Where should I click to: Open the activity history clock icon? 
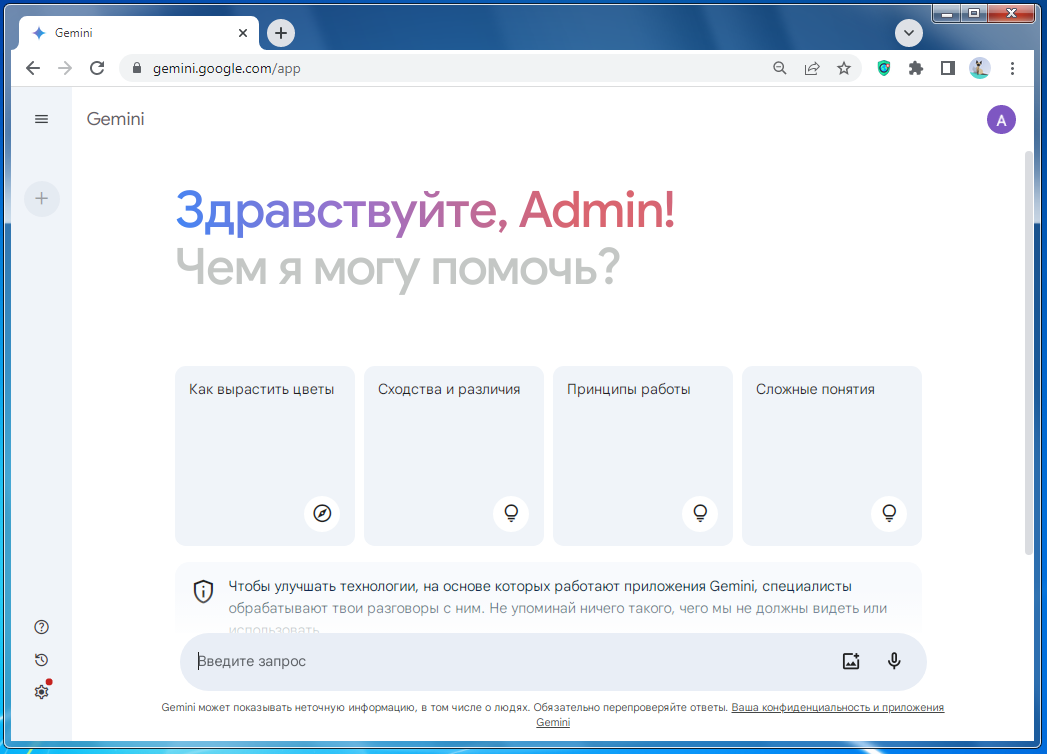pyautogui.click(x=41, y=660)
